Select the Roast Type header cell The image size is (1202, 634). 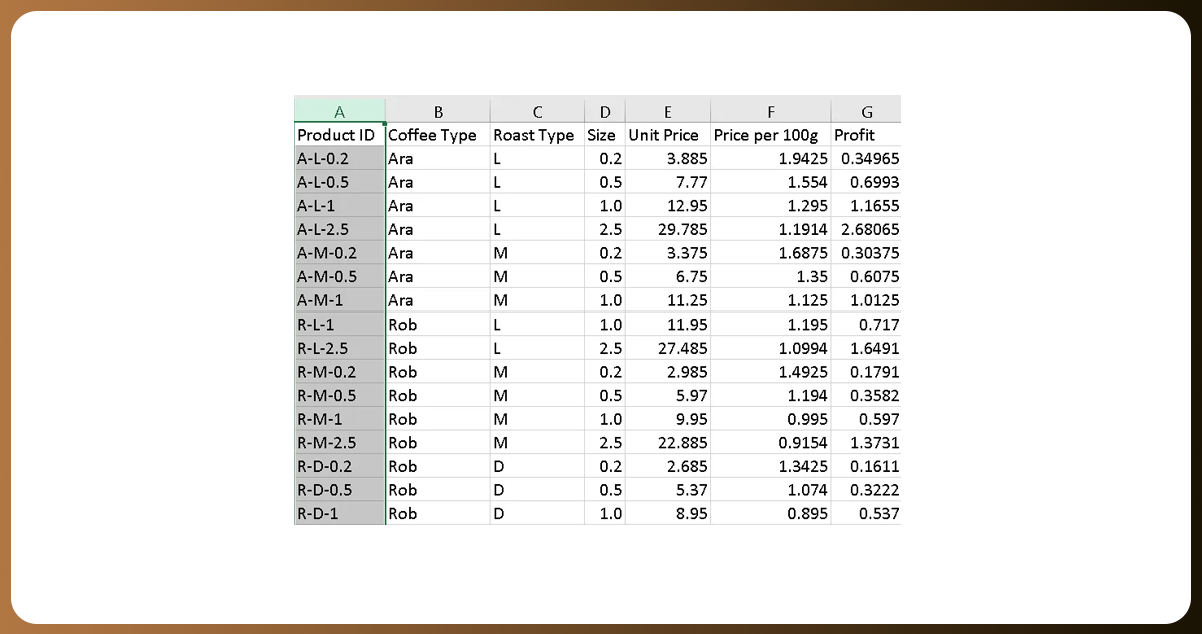537,135
